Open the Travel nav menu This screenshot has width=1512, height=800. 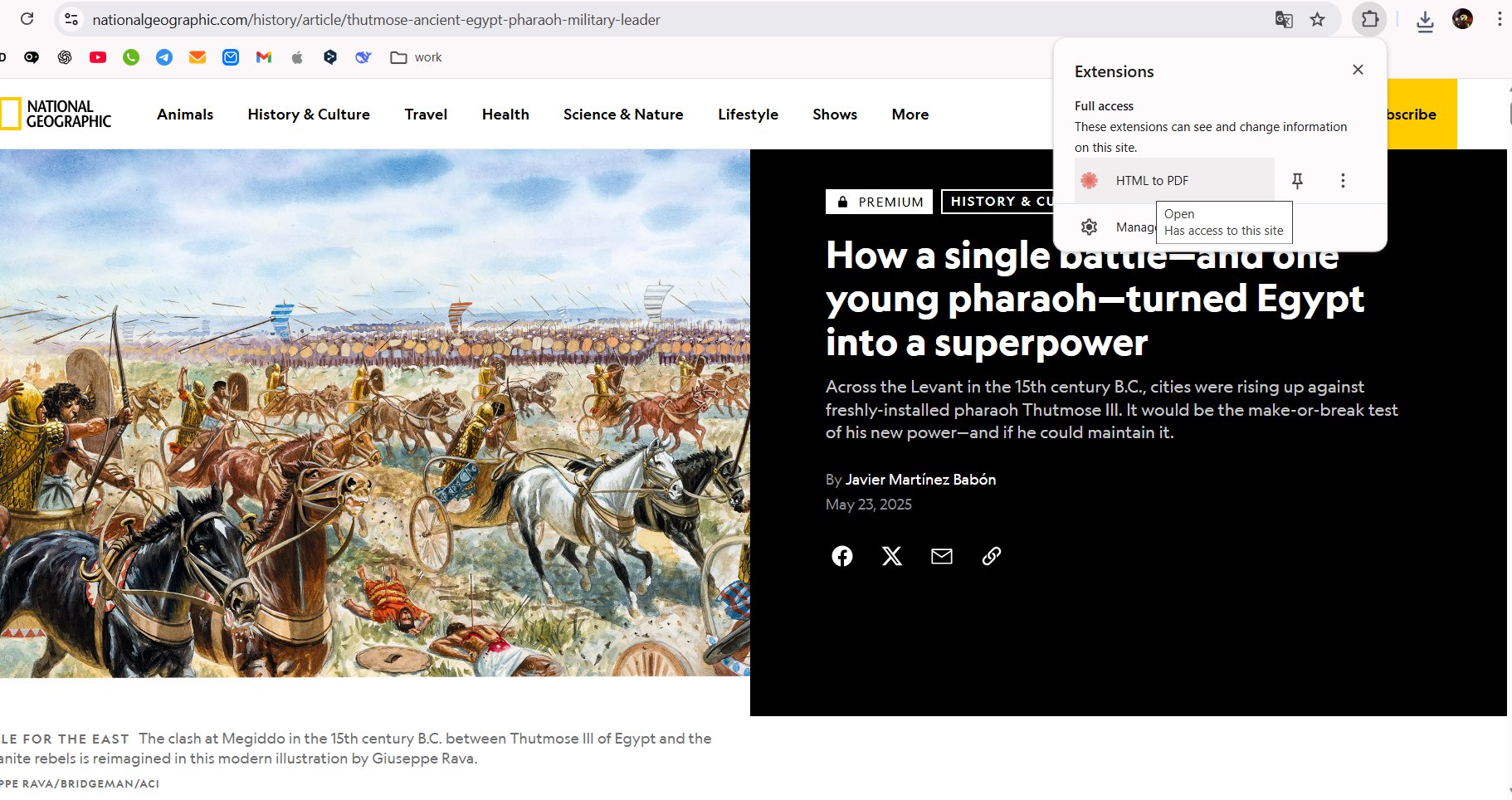[x=426, y=115]
